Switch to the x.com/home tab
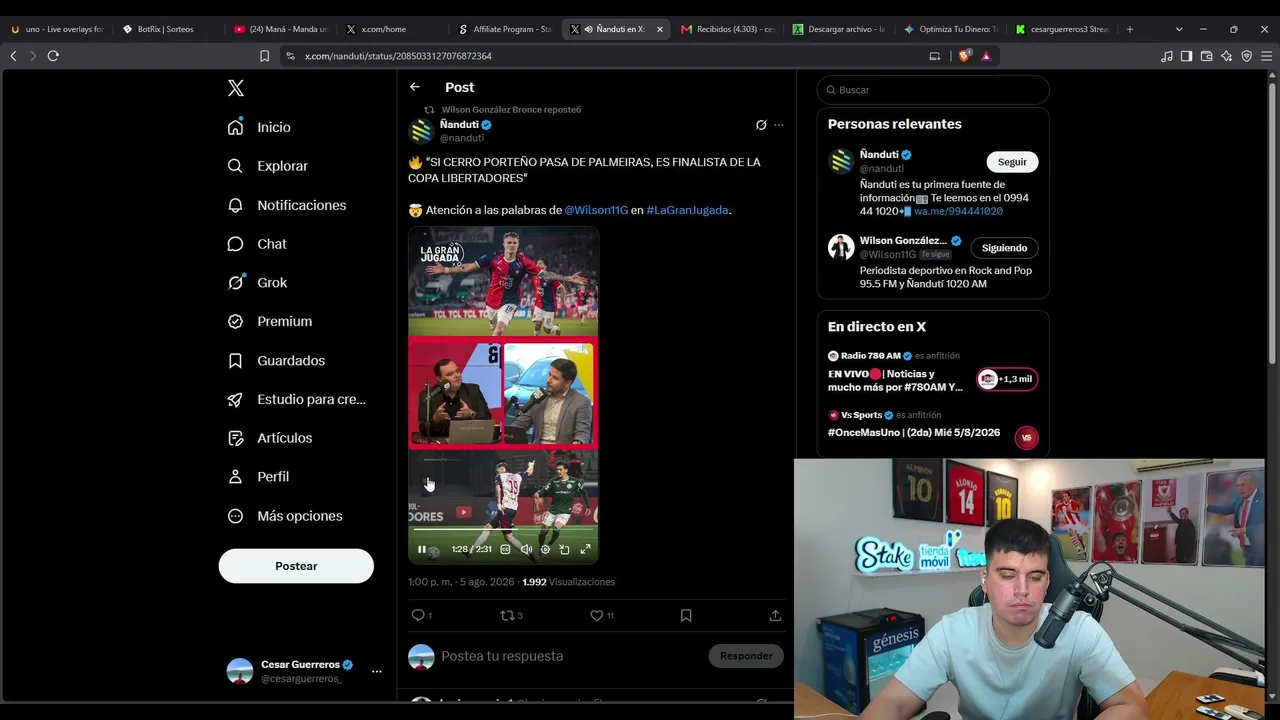Image resolution: width=1280 pixels, height=720 pixels. (392, 29)
